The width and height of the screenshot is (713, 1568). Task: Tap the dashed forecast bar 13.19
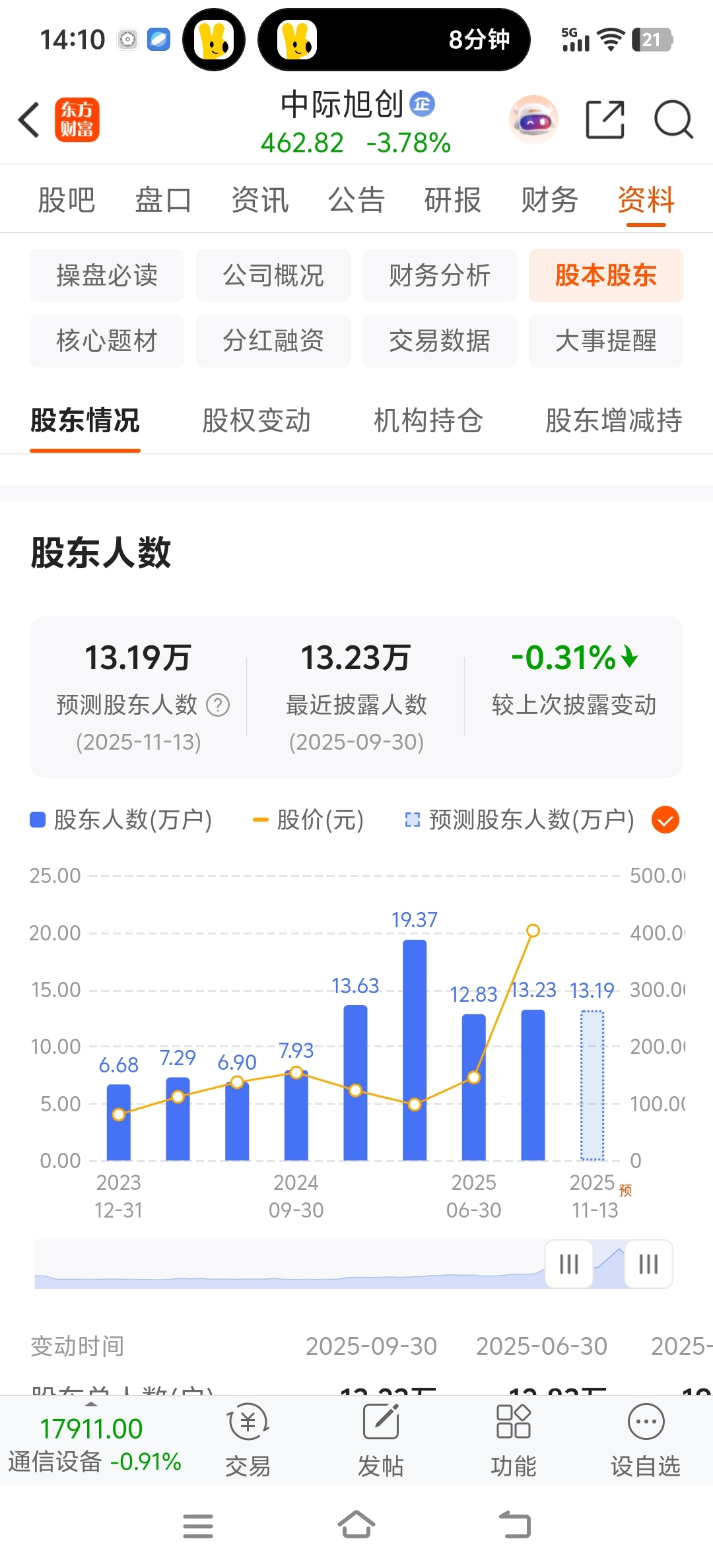click(x=592, y=1086)
